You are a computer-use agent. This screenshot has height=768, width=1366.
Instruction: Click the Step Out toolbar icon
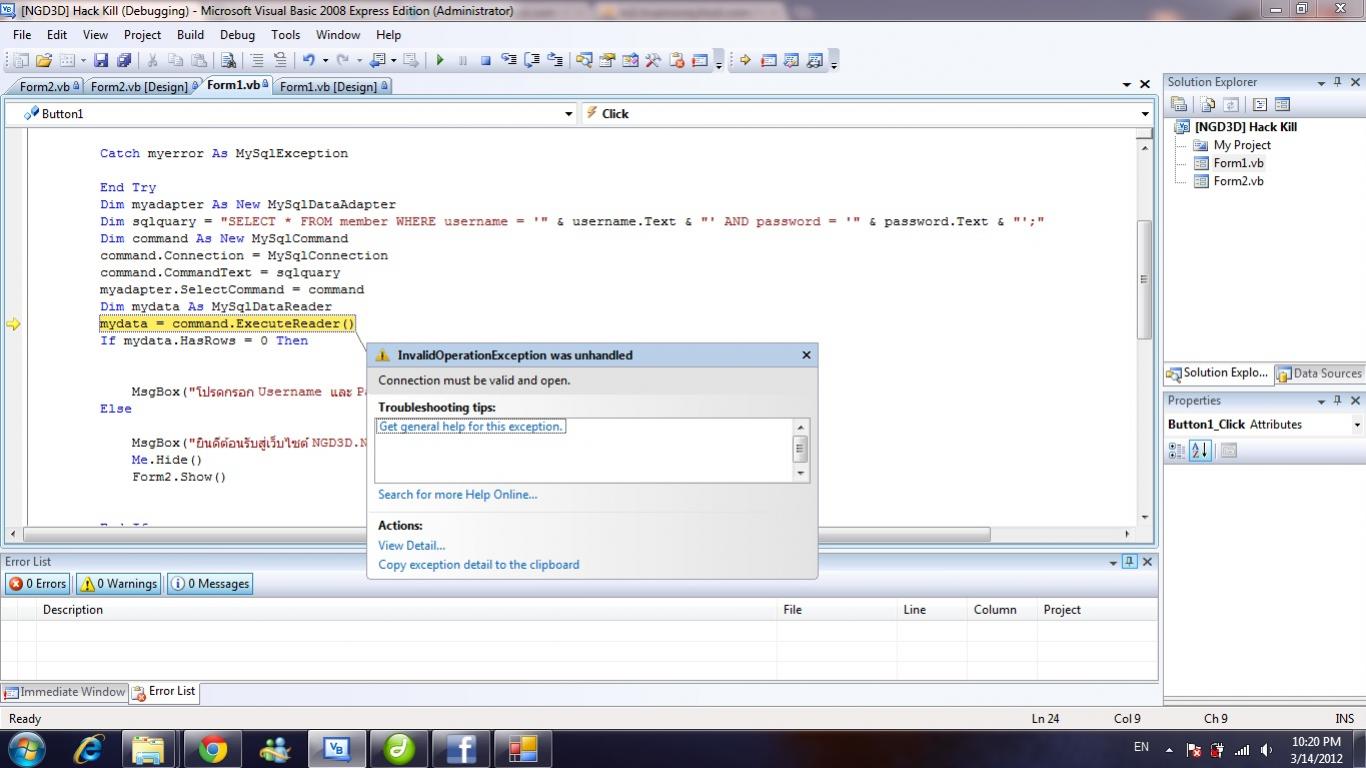(x=555, y=60)
